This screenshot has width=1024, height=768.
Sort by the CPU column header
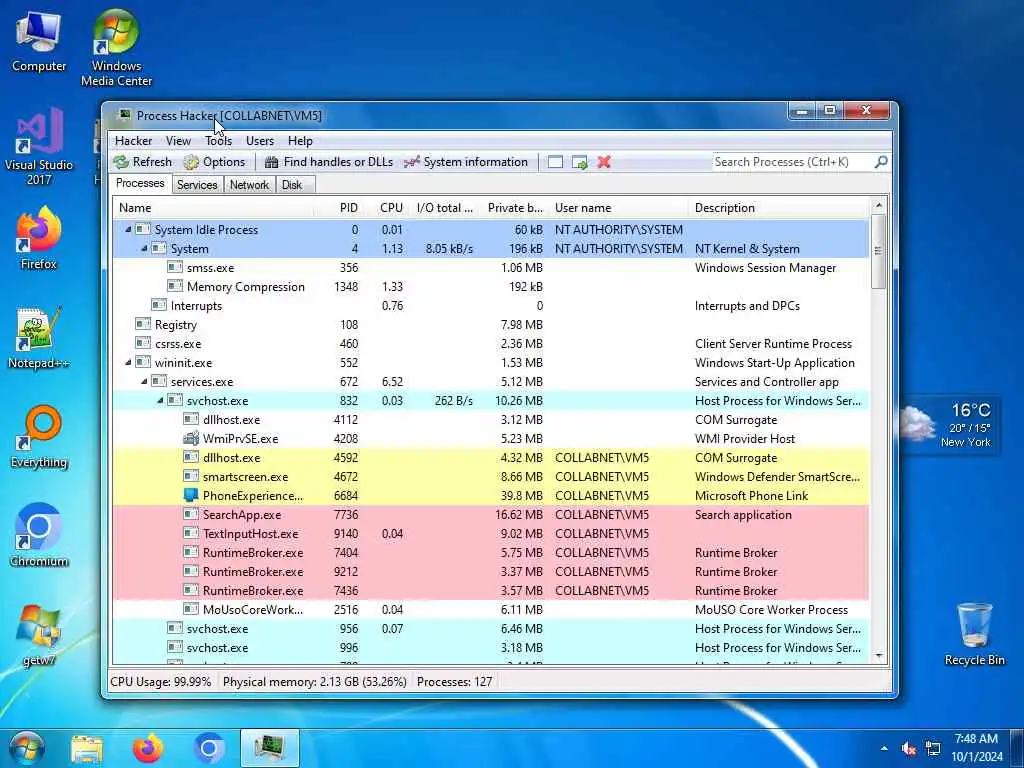pyautogui.click(x=388, y=208)
